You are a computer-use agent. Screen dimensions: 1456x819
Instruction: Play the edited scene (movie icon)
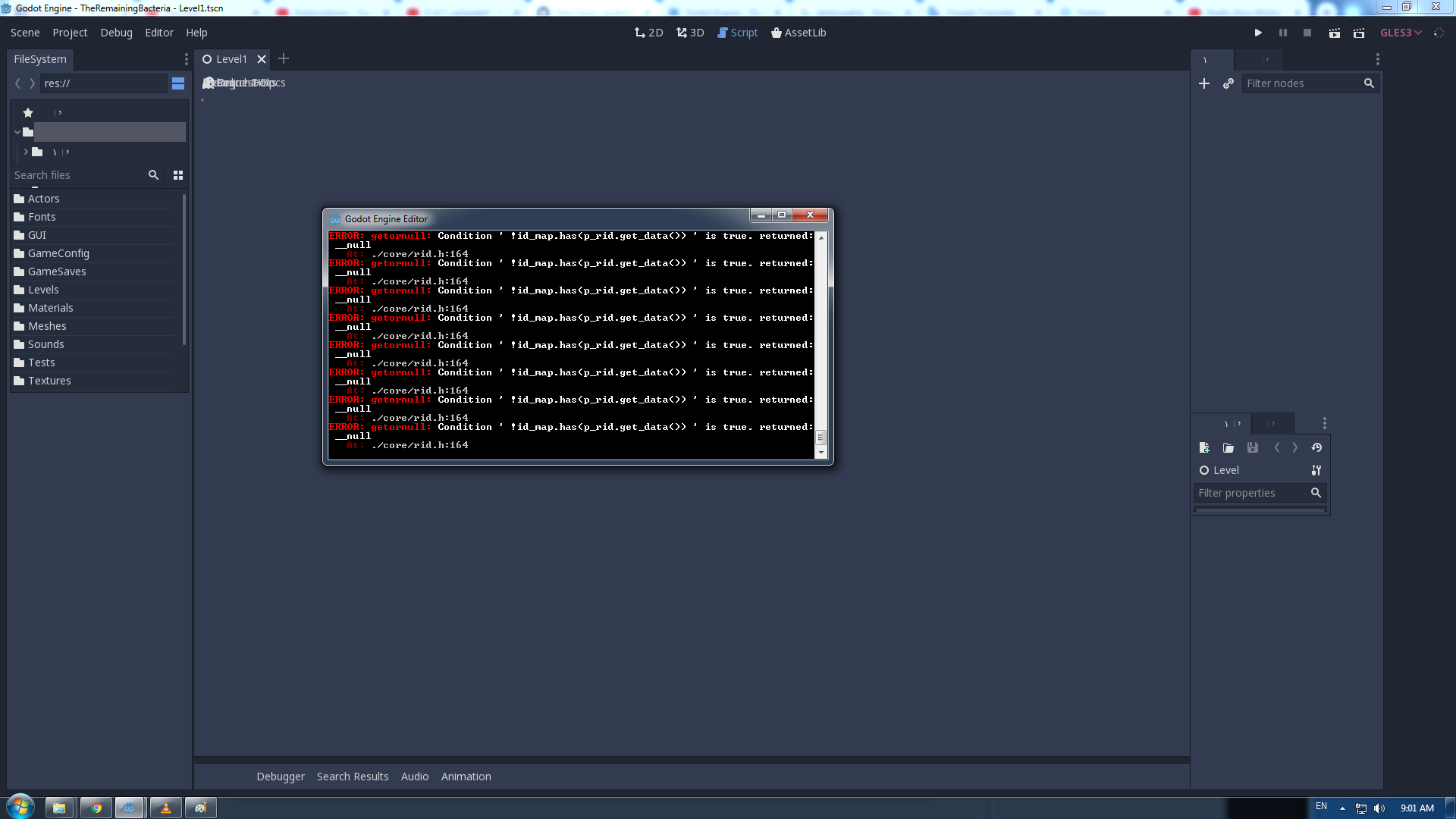point(1335,33)
